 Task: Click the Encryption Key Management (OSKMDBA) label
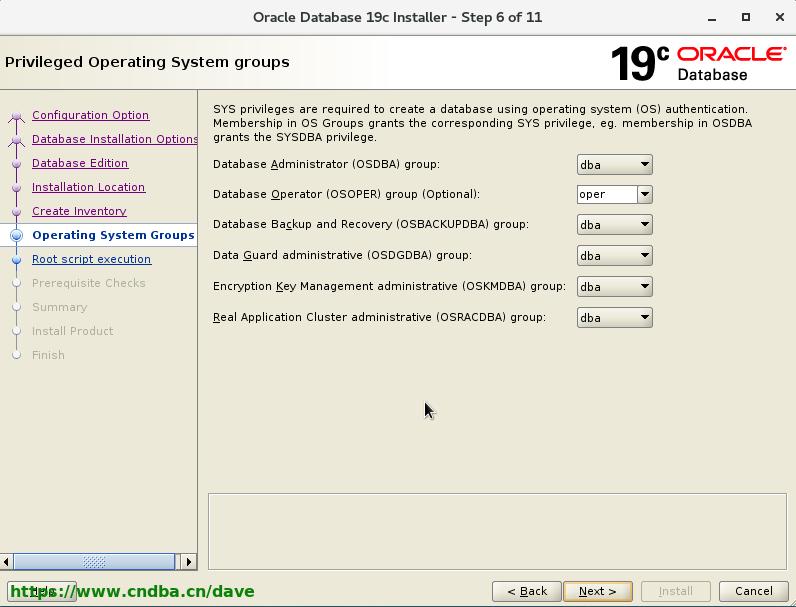pyautogui.click(x=389, y=286)
